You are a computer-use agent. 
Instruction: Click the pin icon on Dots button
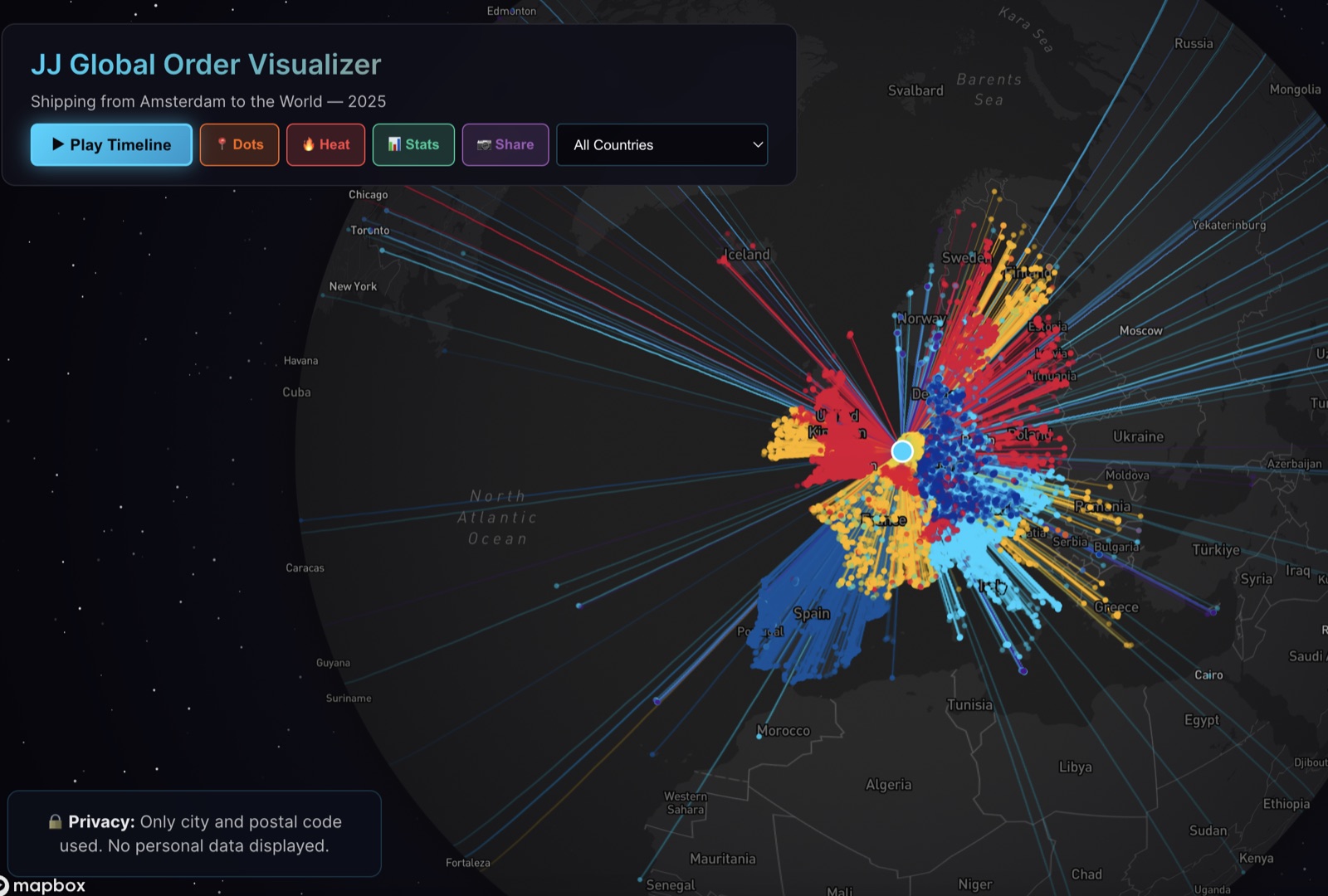(x=222, y=144)
